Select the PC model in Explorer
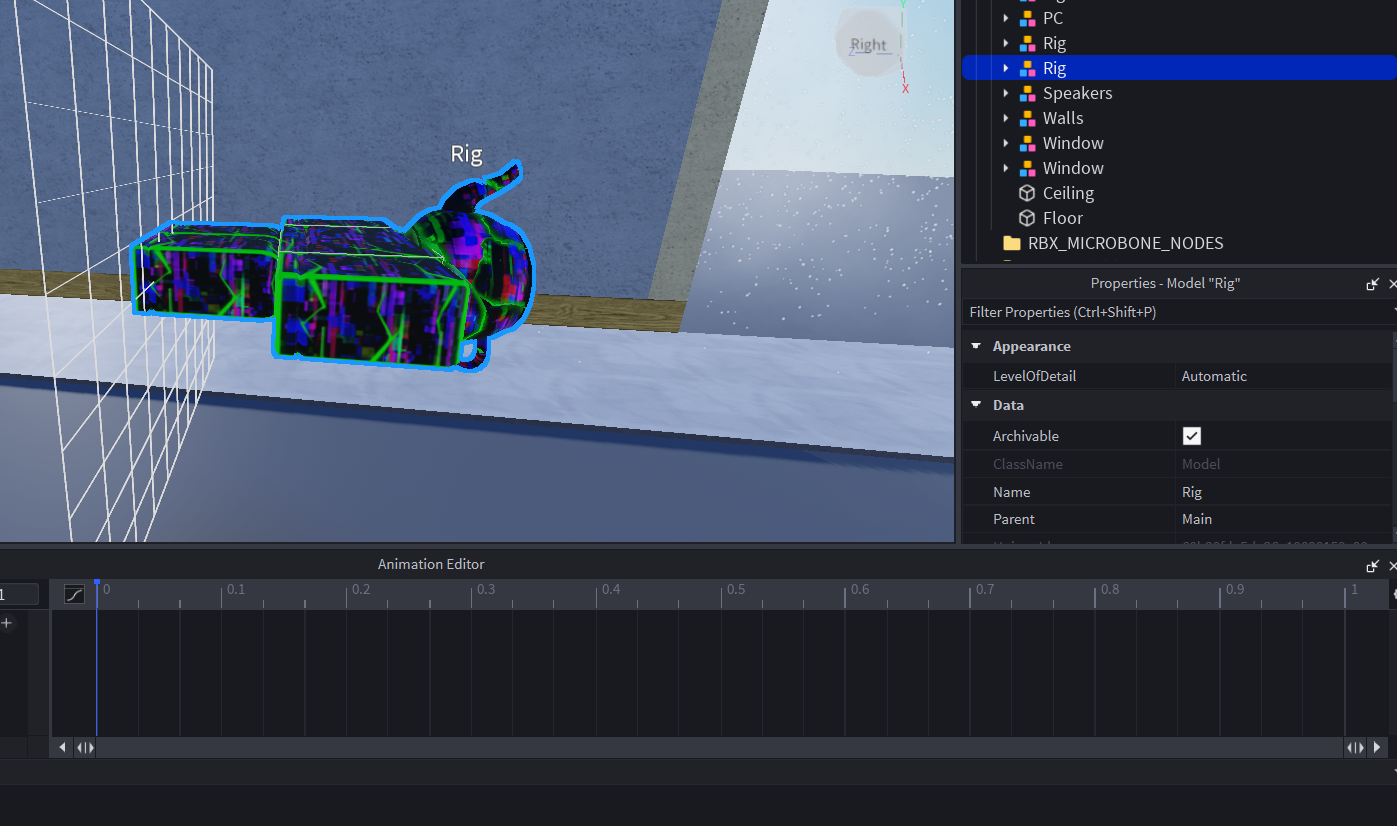1397x826 pixels. pyautogui.click(x=1052, y=18)
